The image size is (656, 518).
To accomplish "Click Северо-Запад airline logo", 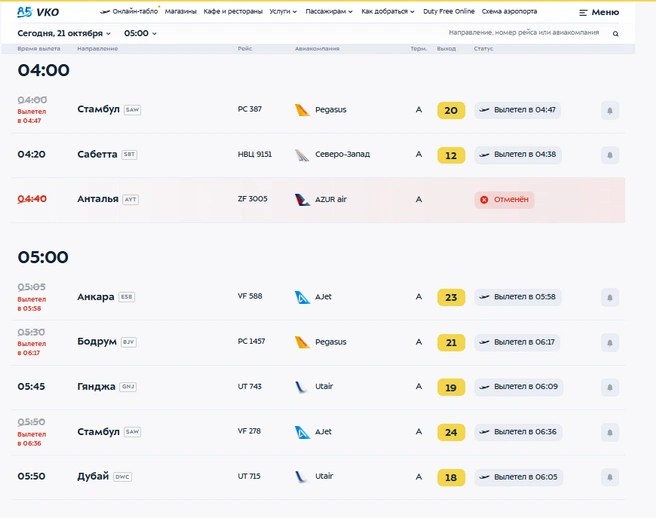I will [302, 155].
